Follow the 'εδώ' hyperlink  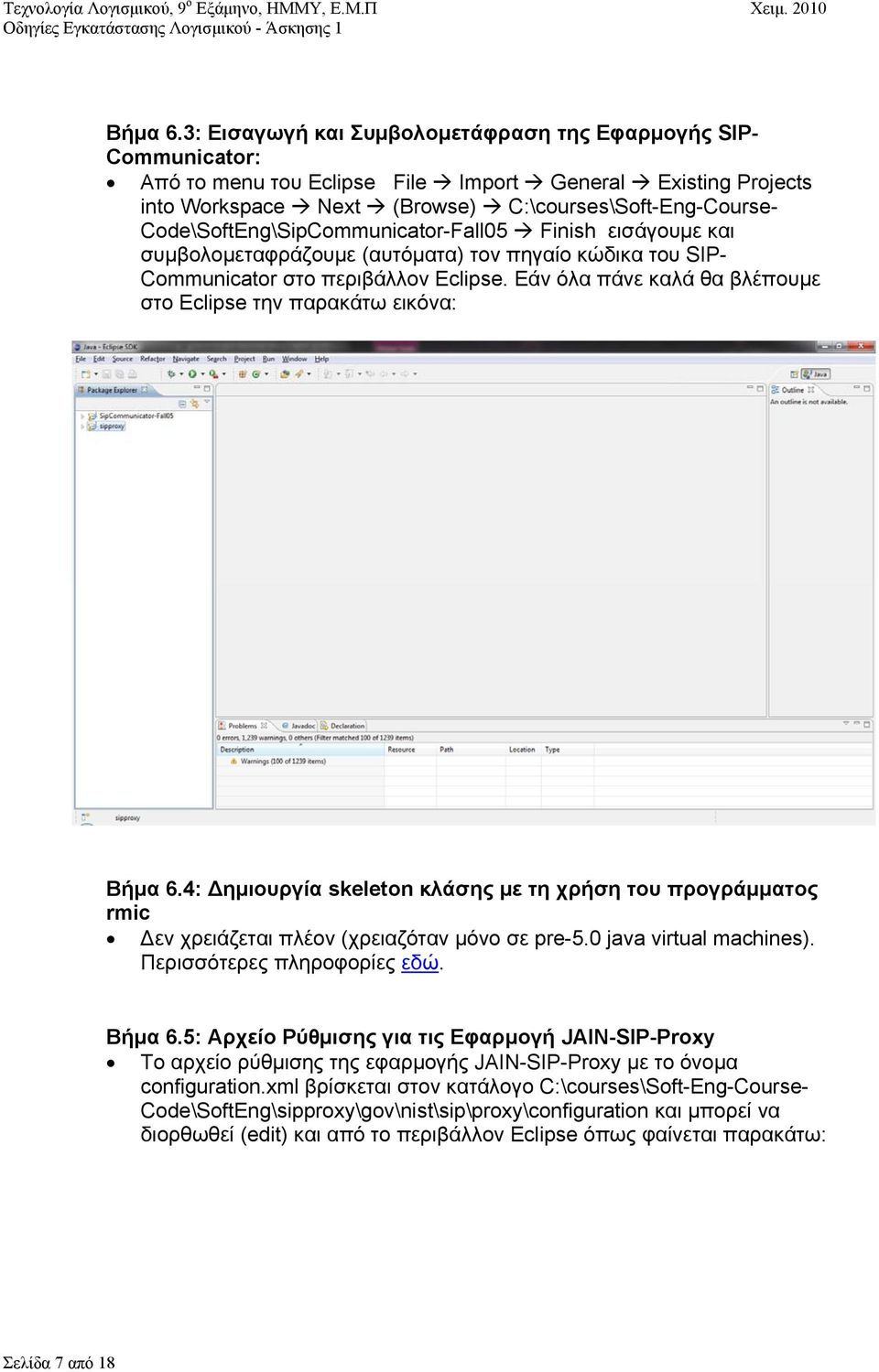point(420,963)
